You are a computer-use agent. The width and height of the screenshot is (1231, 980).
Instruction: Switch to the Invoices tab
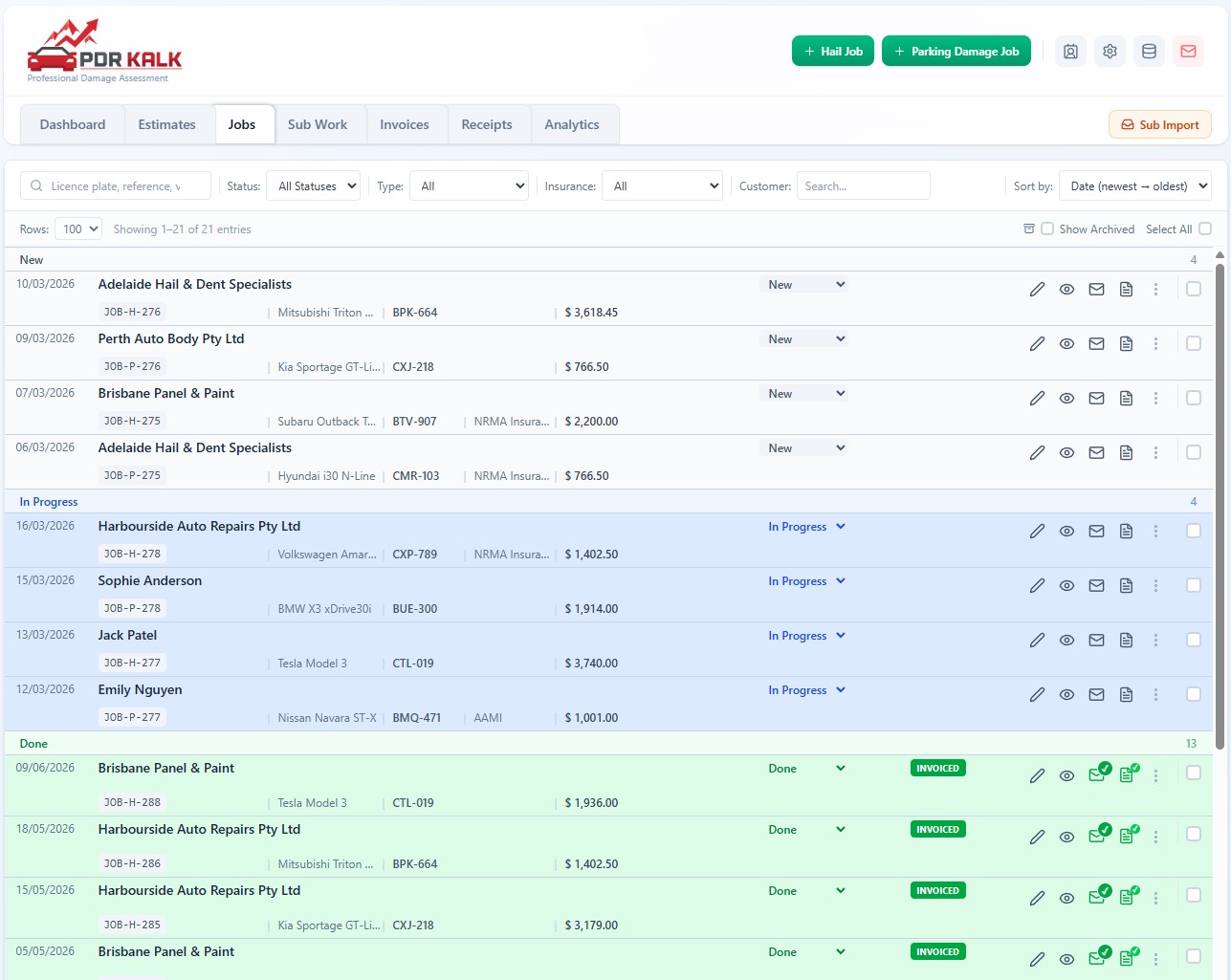(x=405, y=124)
